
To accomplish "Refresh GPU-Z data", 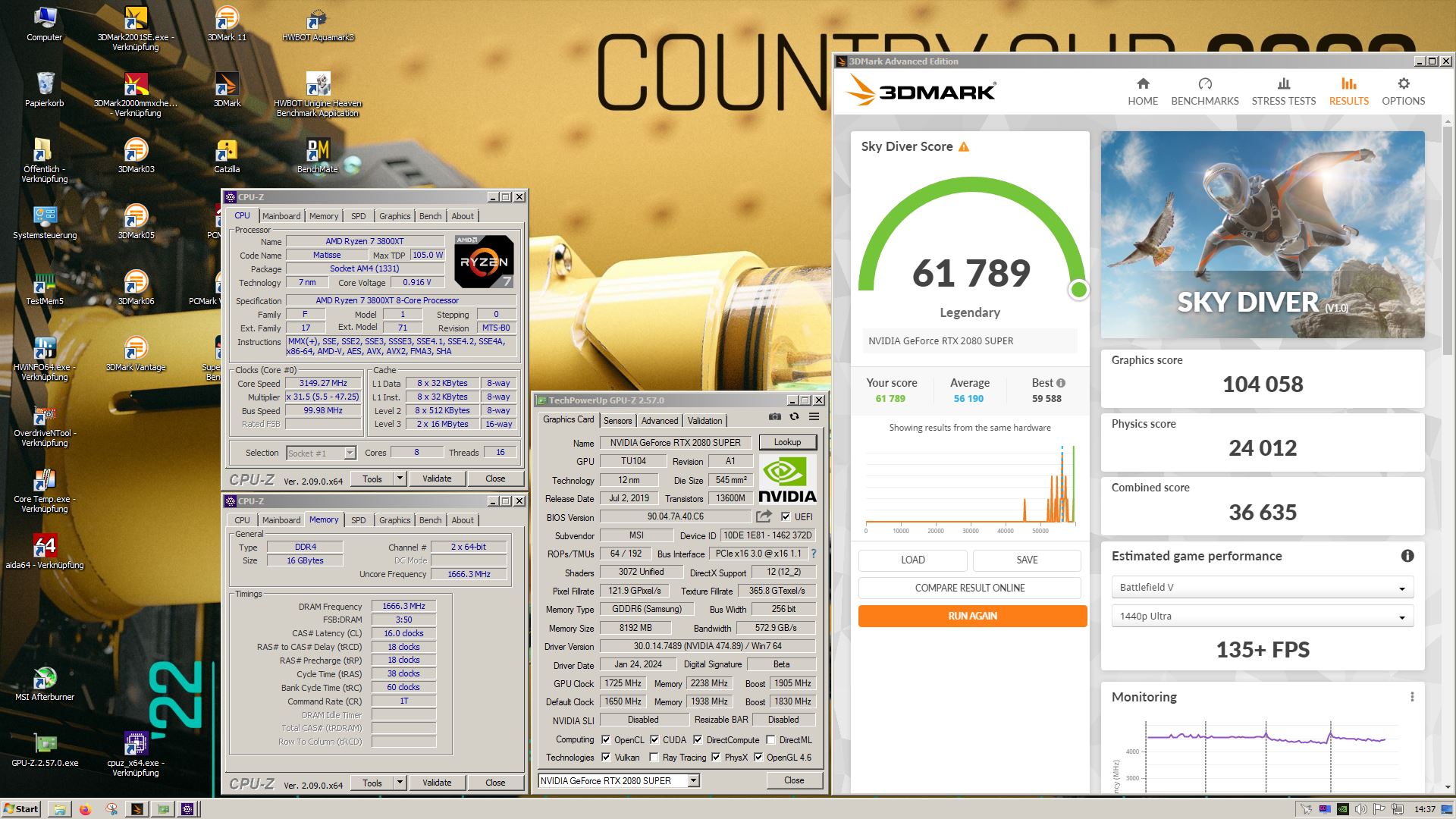I will 794,416.
